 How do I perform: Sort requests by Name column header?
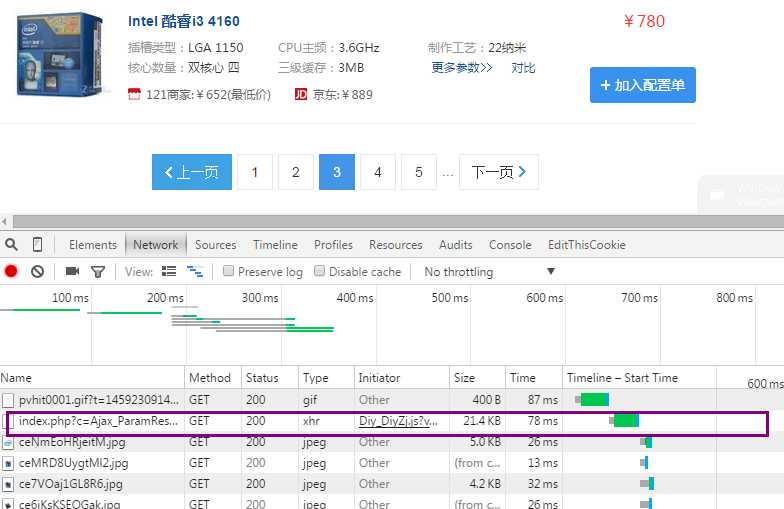pyautogui.click(x=92, y=378)
